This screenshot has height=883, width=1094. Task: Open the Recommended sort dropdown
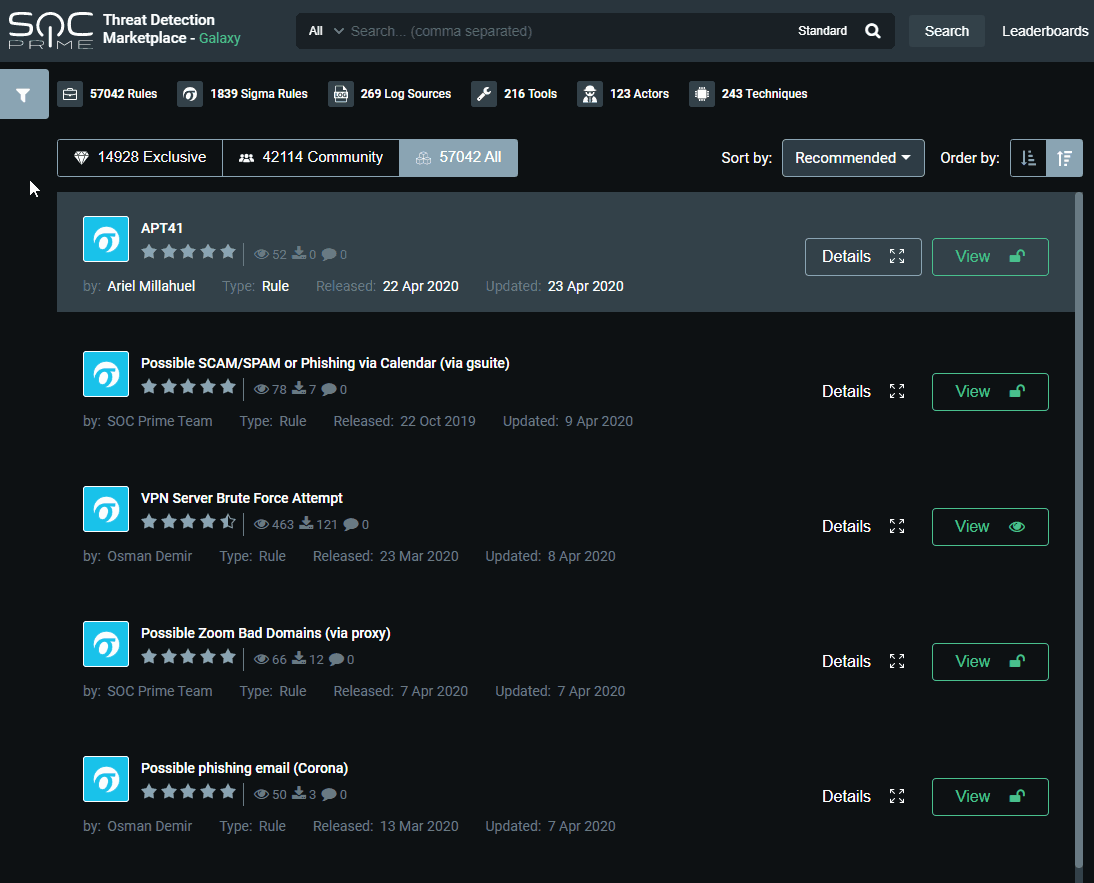tap(853, 158)
